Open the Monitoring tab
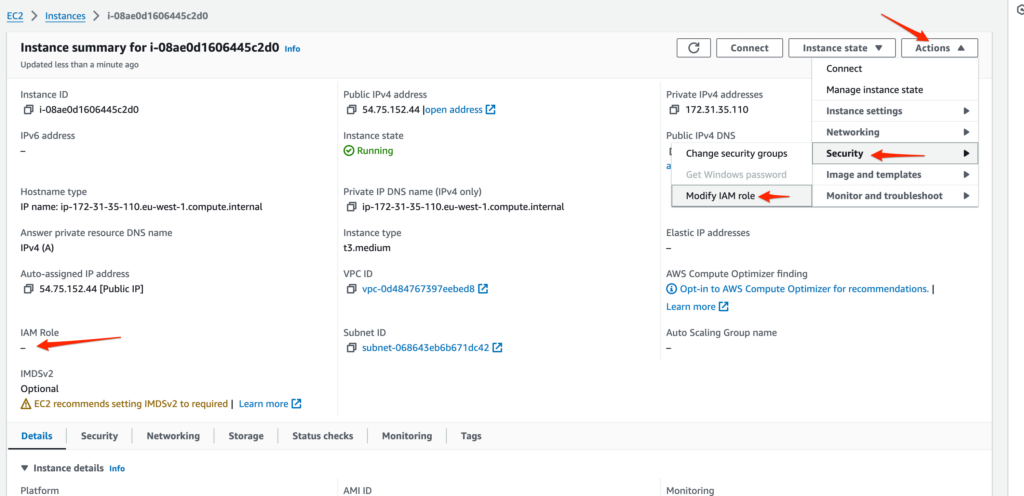This screenshot has width=1024, height=496. (x=407, y=436)
